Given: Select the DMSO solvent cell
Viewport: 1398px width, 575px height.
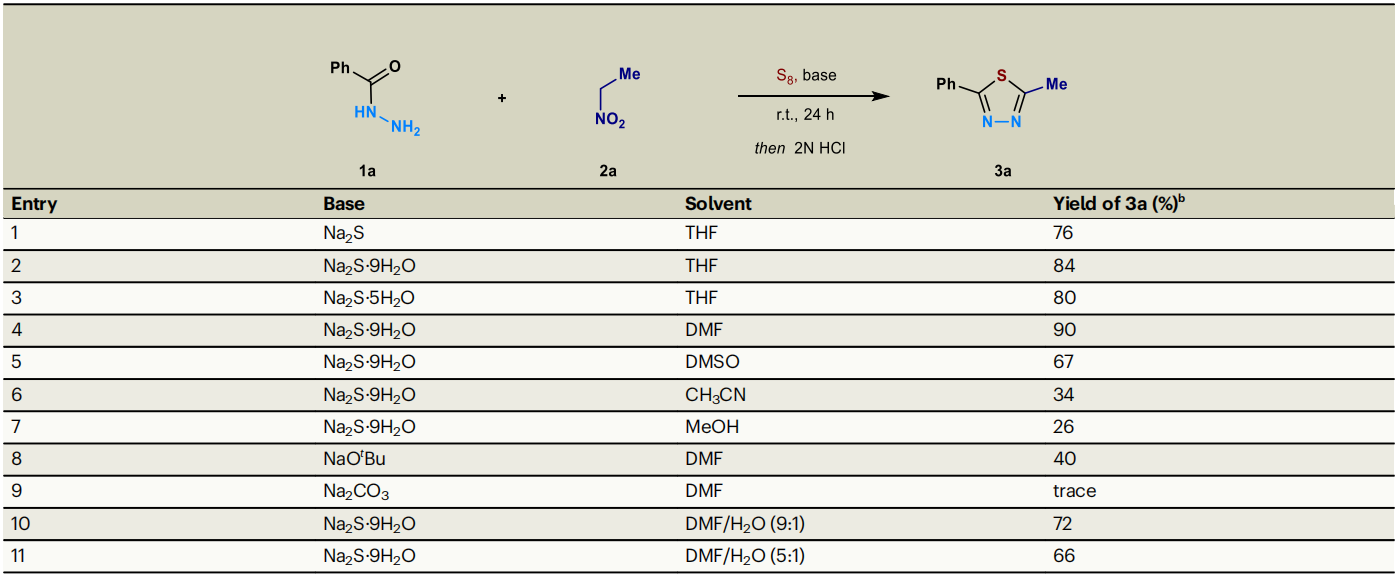Looking at the screenshot, I should tap(712, 362).
